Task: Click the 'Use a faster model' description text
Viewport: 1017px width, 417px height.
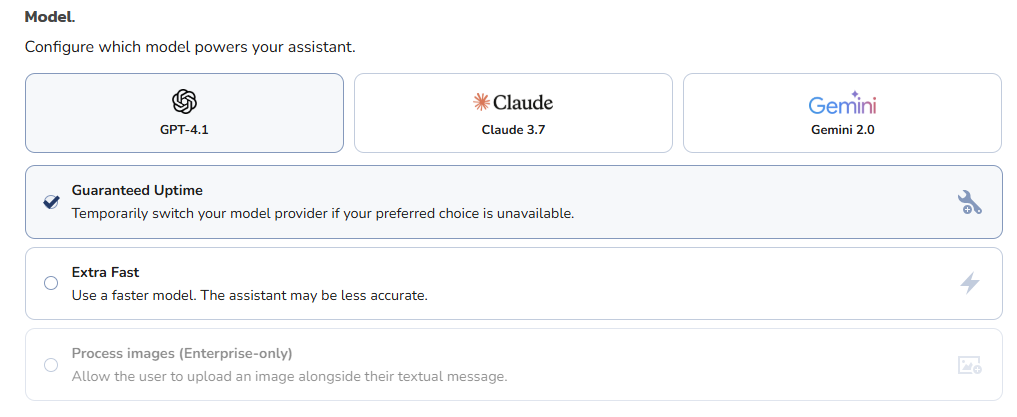Action: point(249,296)
